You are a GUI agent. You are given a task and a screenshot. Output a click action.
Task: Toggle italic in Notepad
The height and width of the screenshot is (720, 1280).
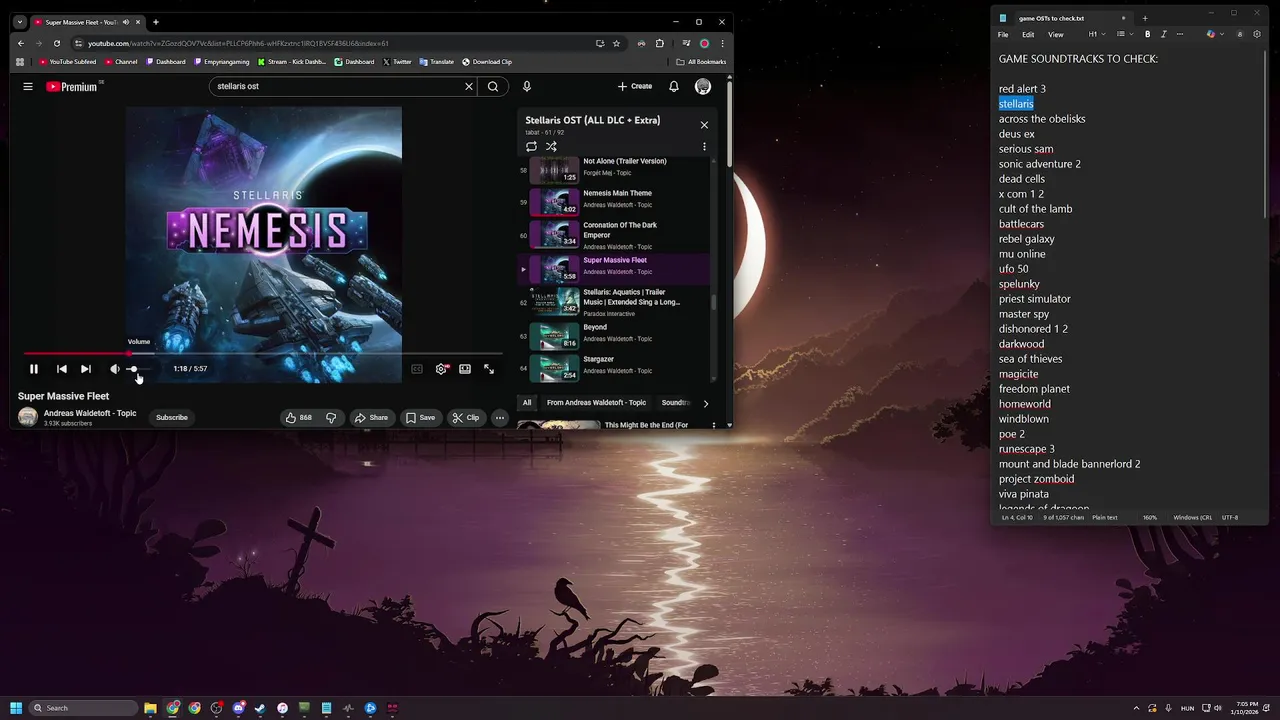(1163, 34)
